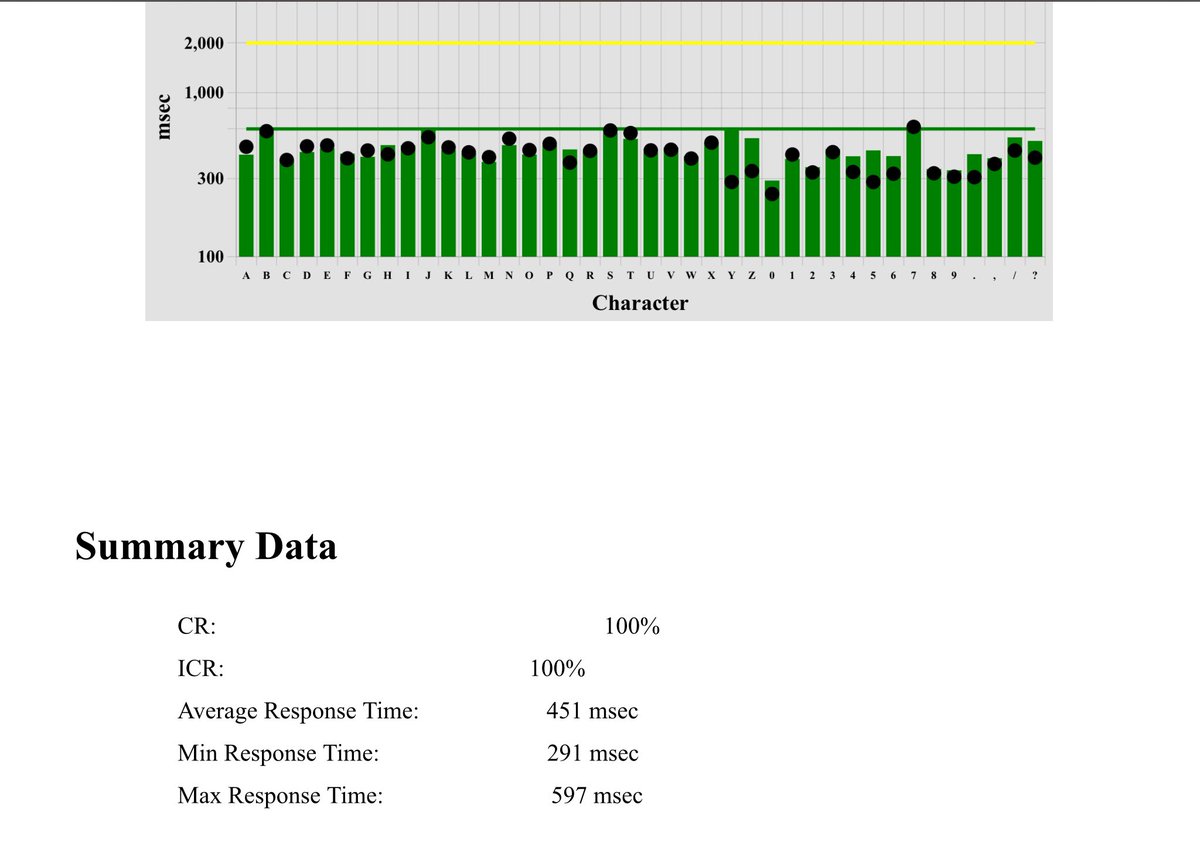Click the black dot above bar 7
1200x856 pixels.
coord(913,127)
